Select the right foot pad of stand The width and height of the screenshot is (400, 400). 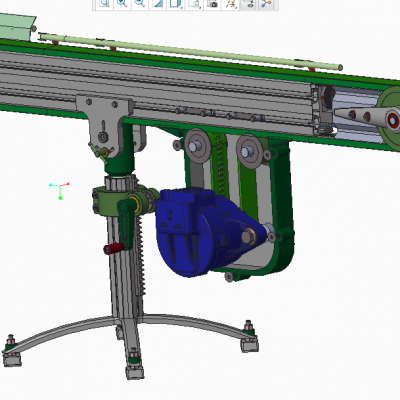click(x=250, y=344)
